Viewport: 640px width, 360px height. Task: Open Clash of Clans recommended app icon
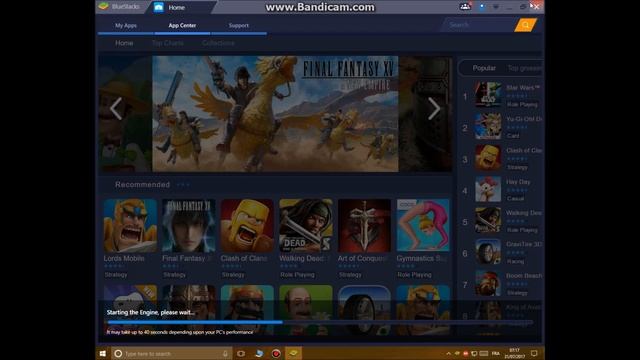pyautogui.click(x=247, y=225)
